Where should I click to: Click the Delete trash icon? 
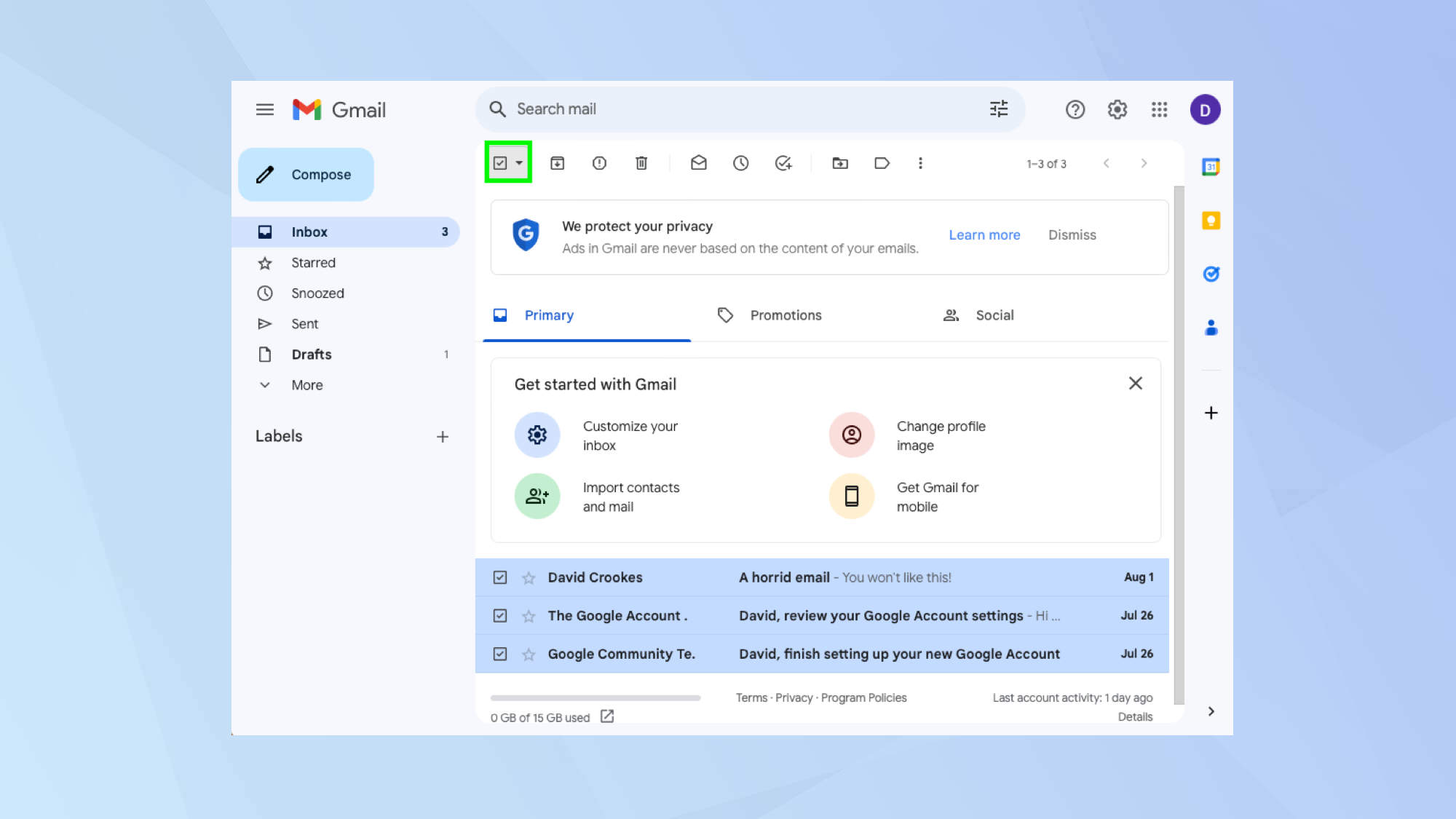pos(641,163)
